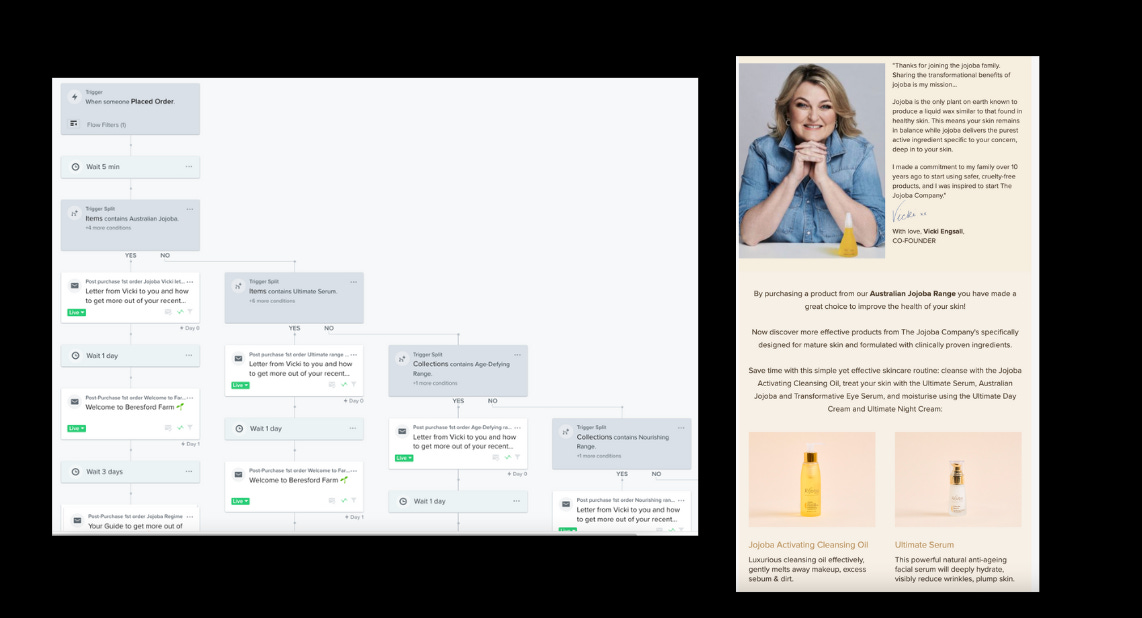This screenshot has height=618, width=1142.
Task: Open three-dot menu on Wait 3 days
Action: [x=189, y=472]
